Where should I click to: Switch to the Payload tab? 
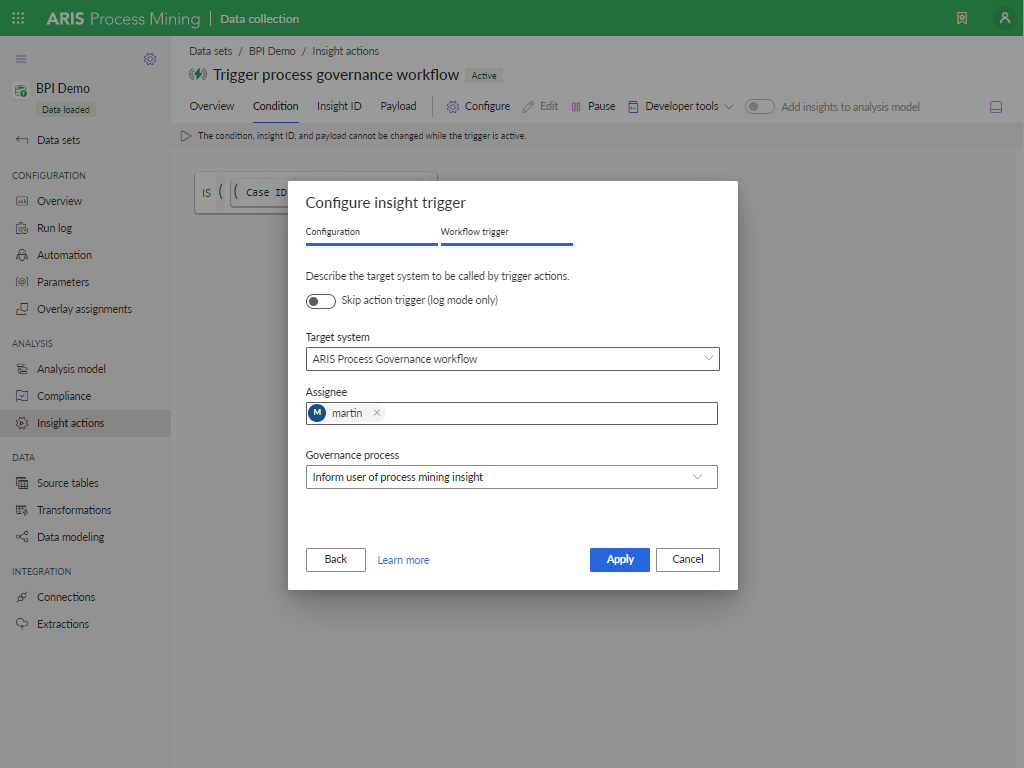tap(398, 106)
